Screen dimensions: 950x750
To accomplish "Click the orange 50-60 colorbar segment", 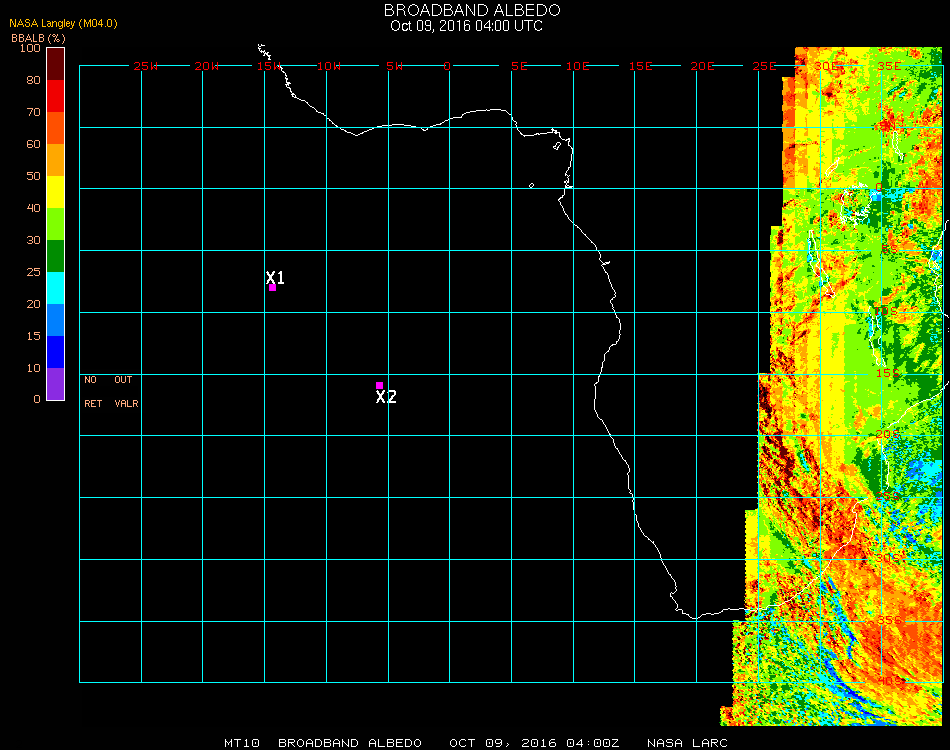I will 55,159.
